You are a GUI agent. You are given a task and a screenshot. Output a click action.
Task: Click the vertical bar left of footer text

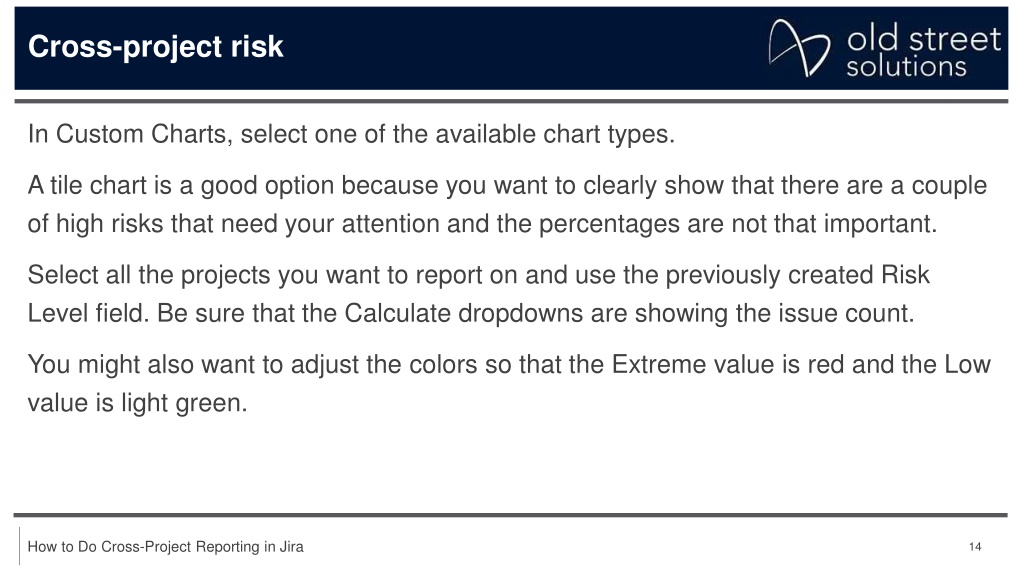tap(20, 546)
